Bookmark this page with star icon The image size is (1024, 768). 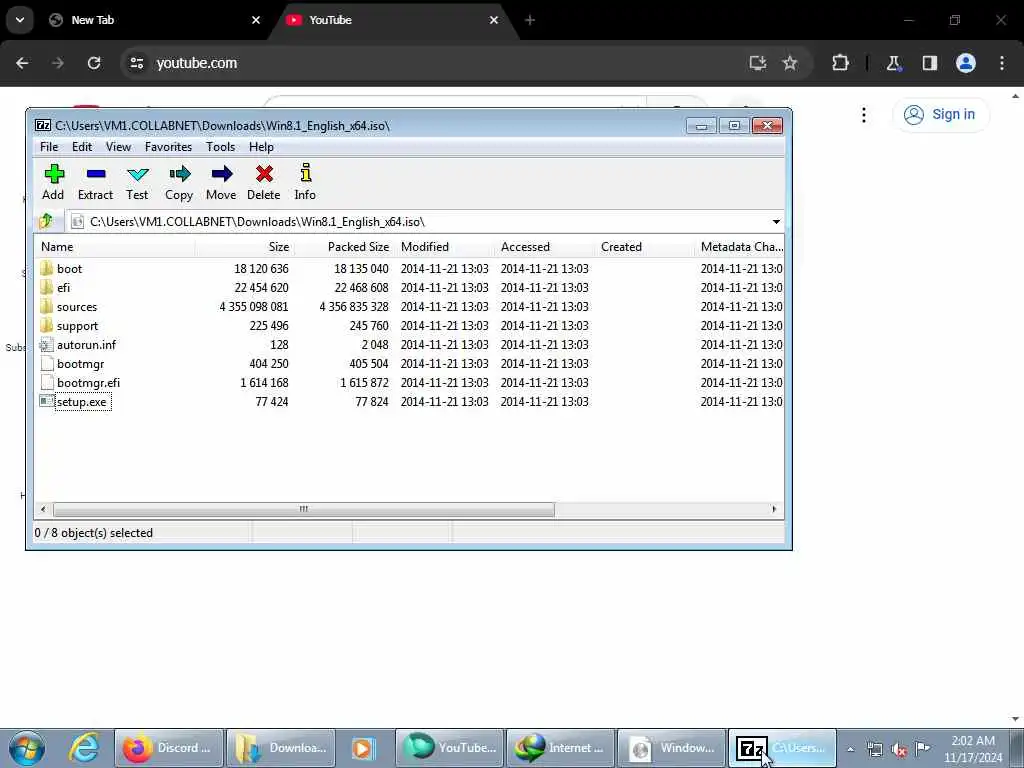coord(790,63)
